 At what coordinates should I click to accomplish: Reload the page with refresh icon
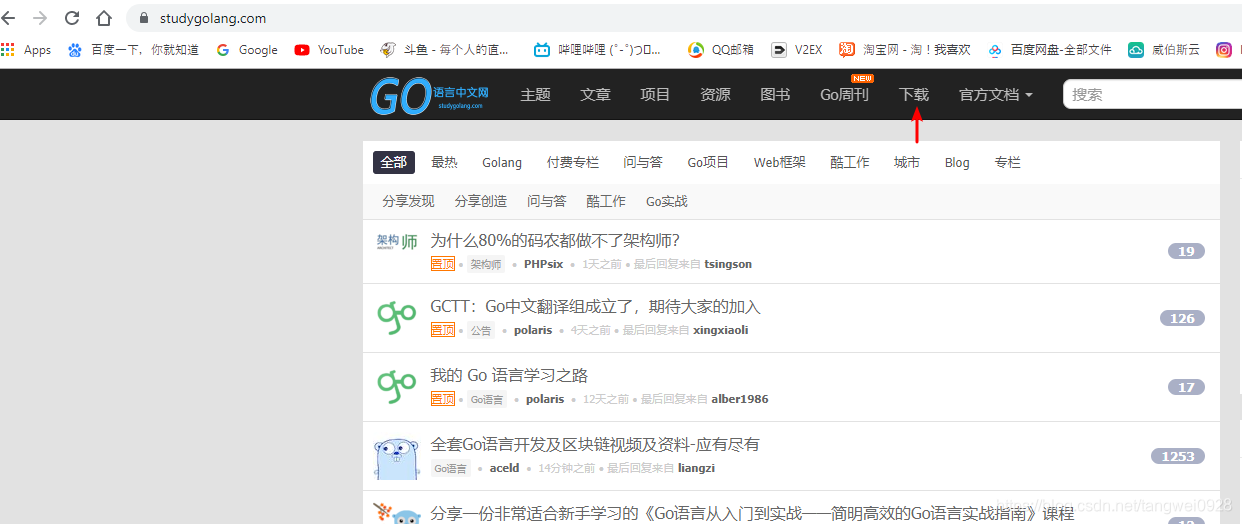click(x=72, y=18)
